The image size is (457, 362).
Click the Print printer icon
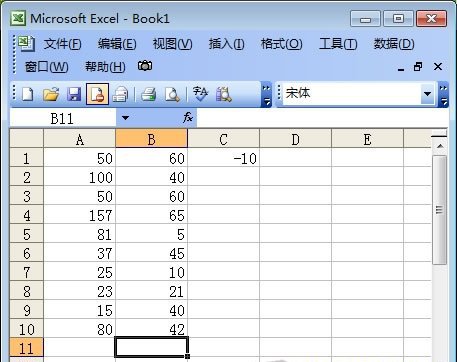coord(148,94)
